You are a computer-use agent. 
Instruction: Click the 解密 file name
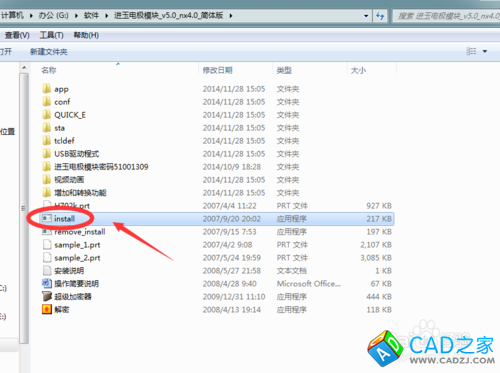pos(62,310)
